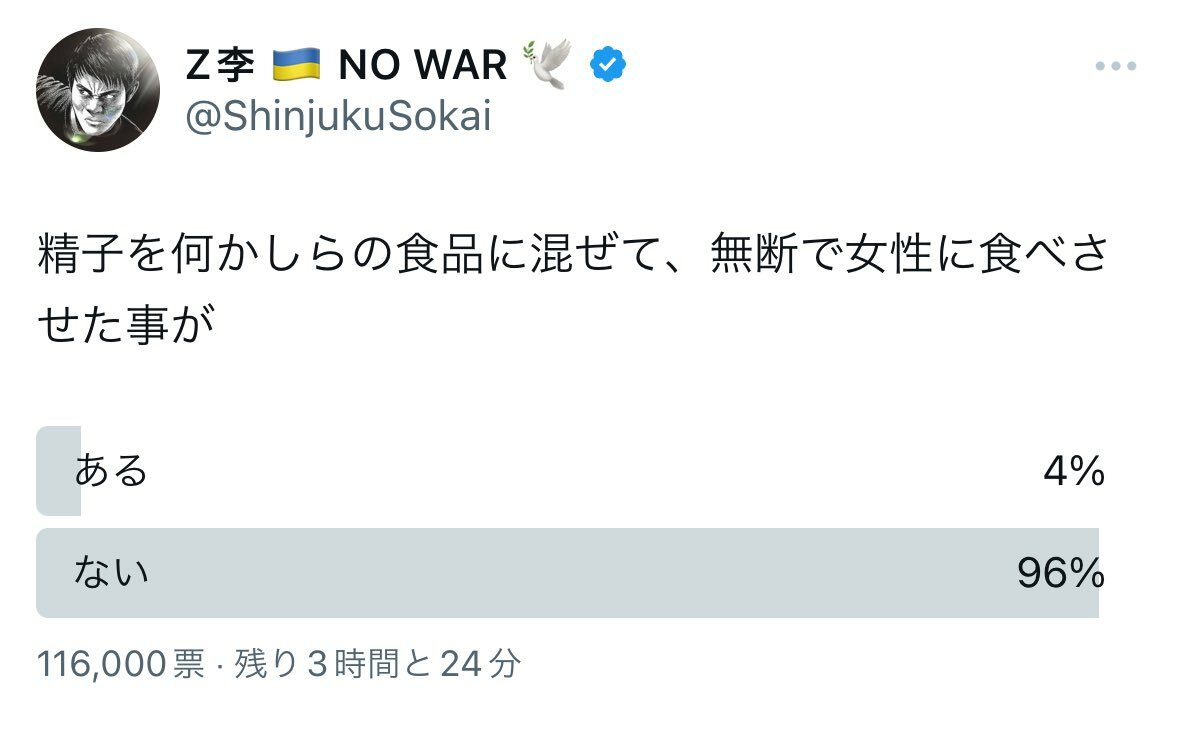The width and height of the screenshot is (1178, 738).
Task: Click the display name Z李
Action: coord(220,66)
